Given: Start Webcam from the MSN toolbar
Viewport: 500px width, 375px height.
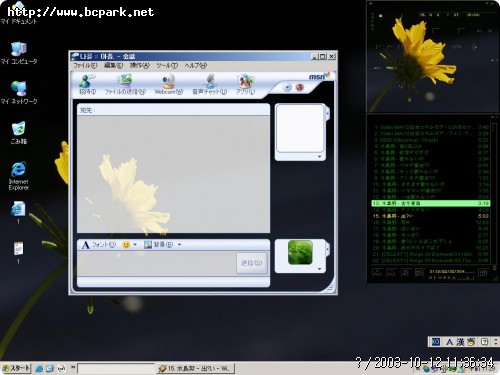Looking at the screenshot, I should pyautogui.click(x=169, y=84).
